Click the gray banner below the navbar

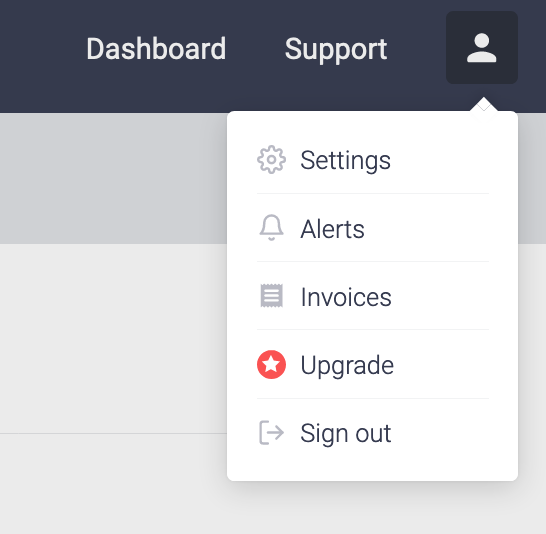click(x=111, y=178)
